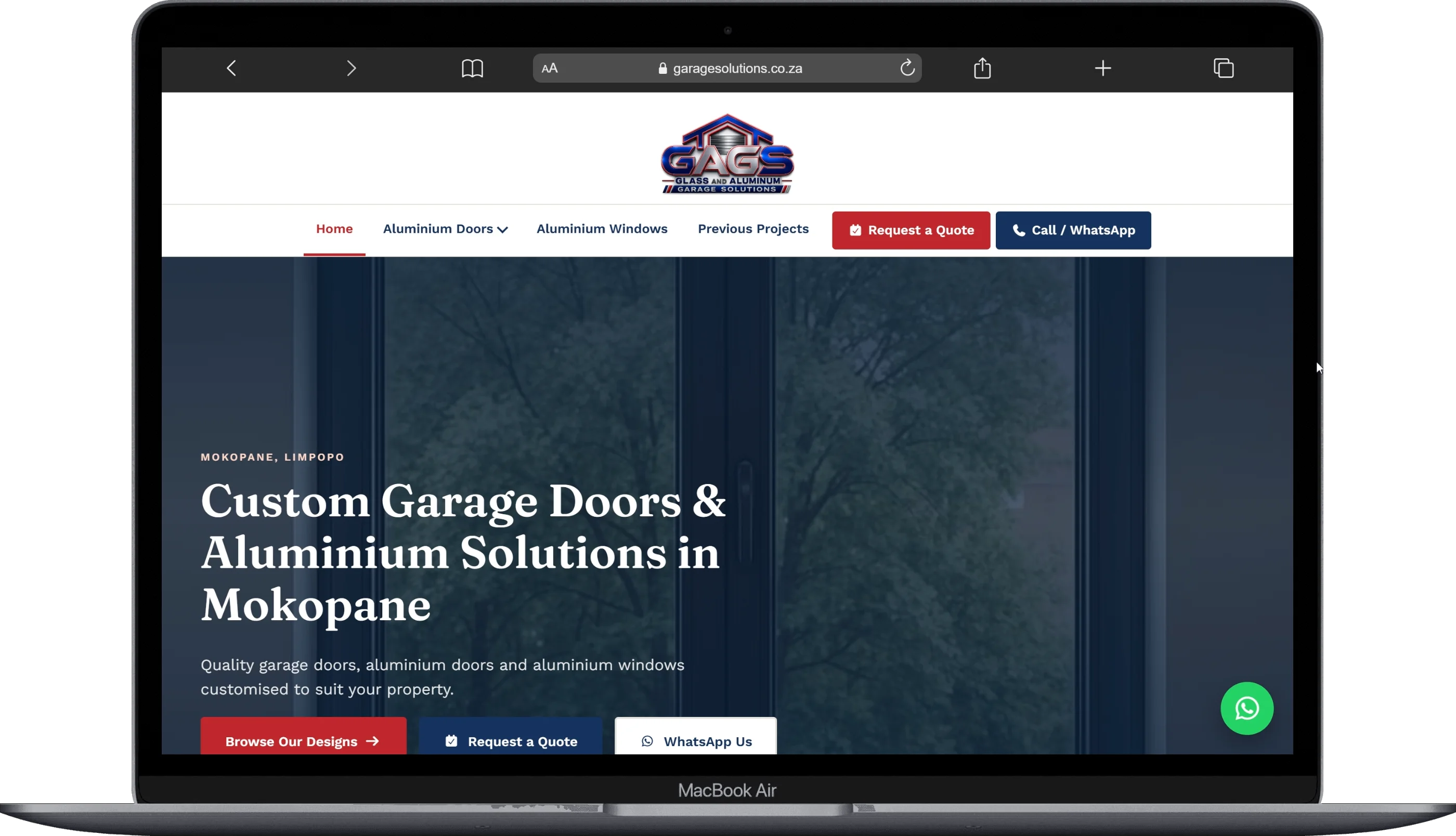Click the Browse Our Designs button
This screenshot has height=836, width=1456.
pyautogui.click(x=303, y=736)
